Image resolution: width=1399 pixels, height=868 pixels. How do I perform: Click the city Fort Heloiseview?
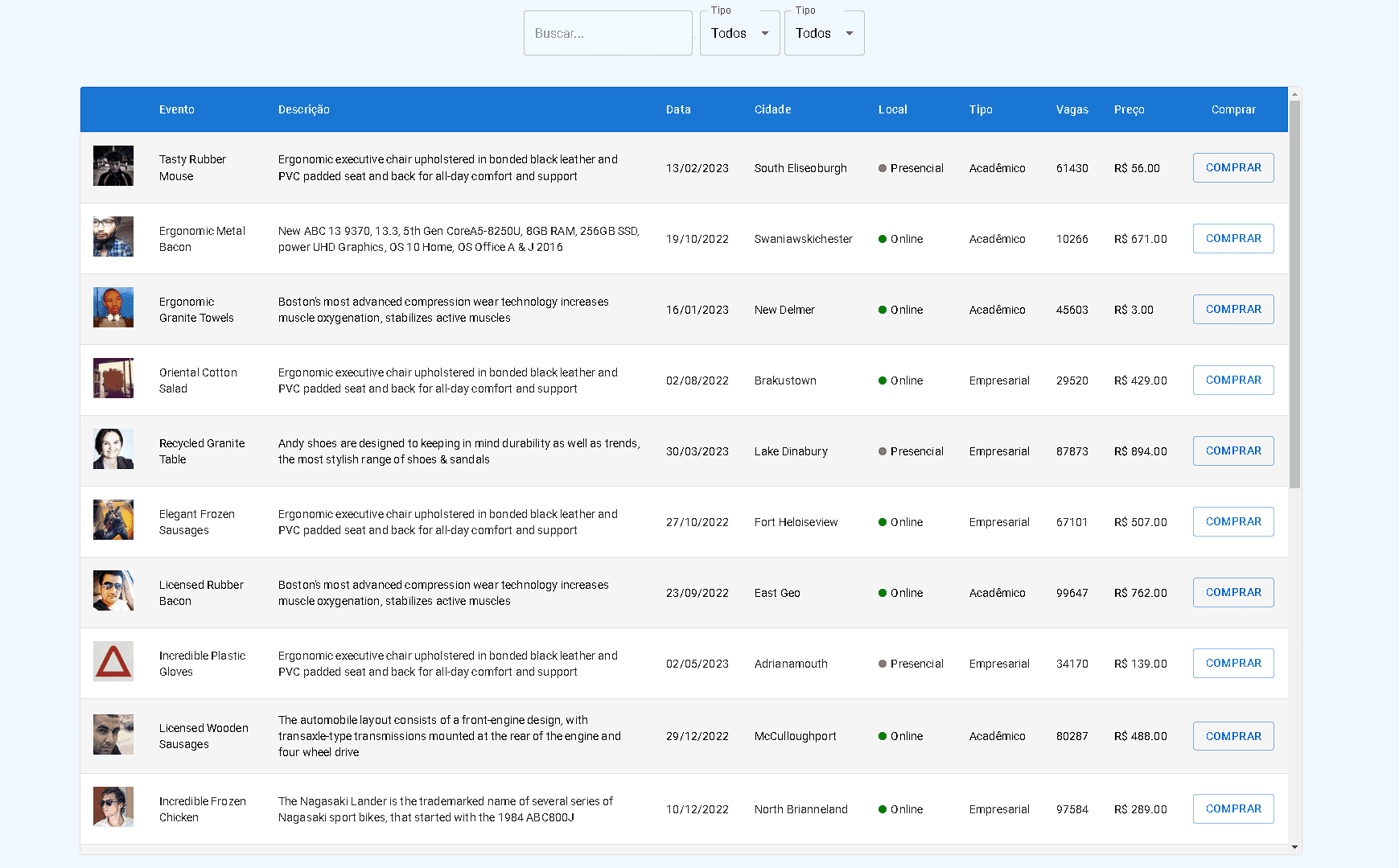796,522
